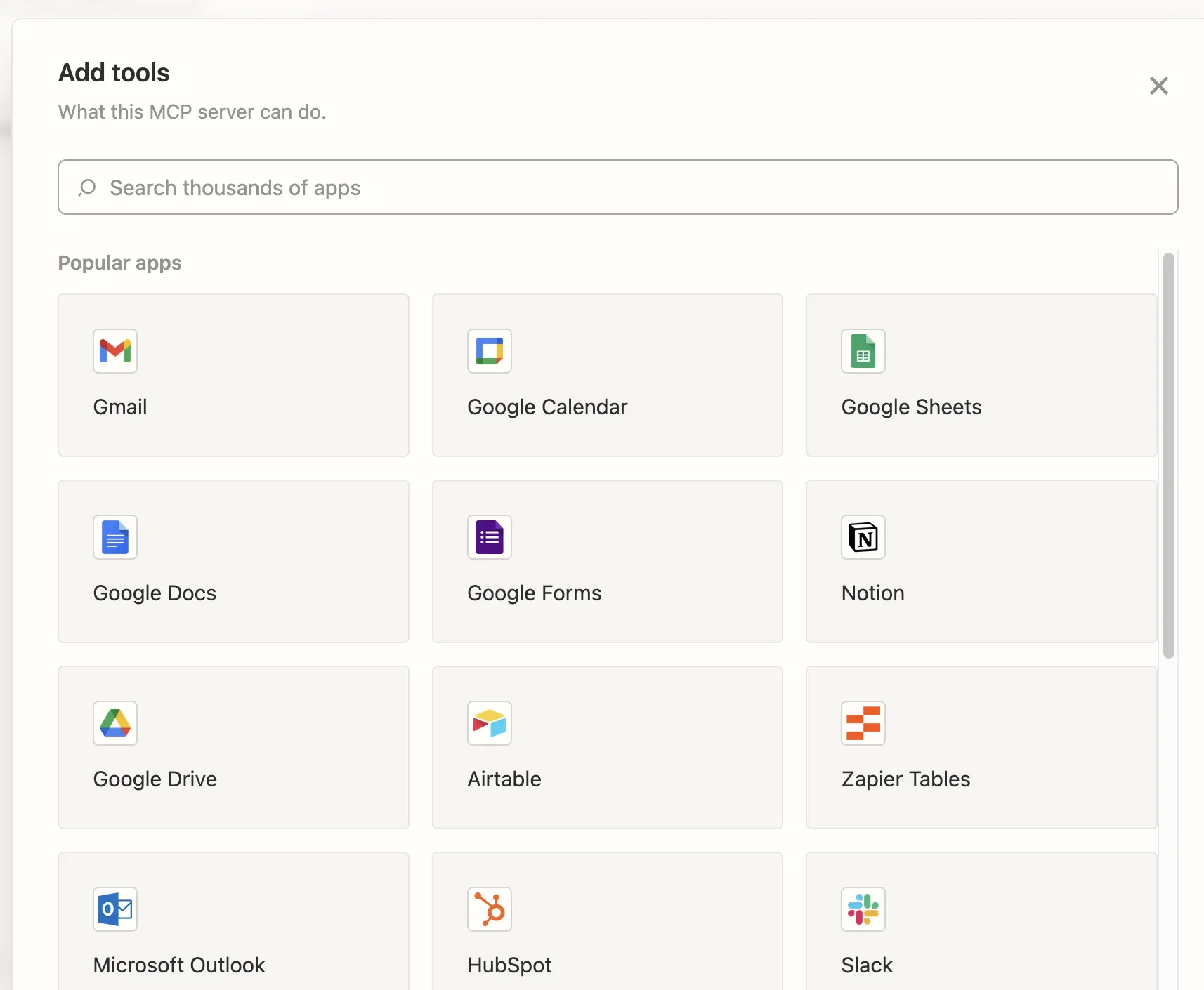The width and height of the screenshot is (1204, 990).
Task: Click the Google Docs document icon
Action: 115,537
